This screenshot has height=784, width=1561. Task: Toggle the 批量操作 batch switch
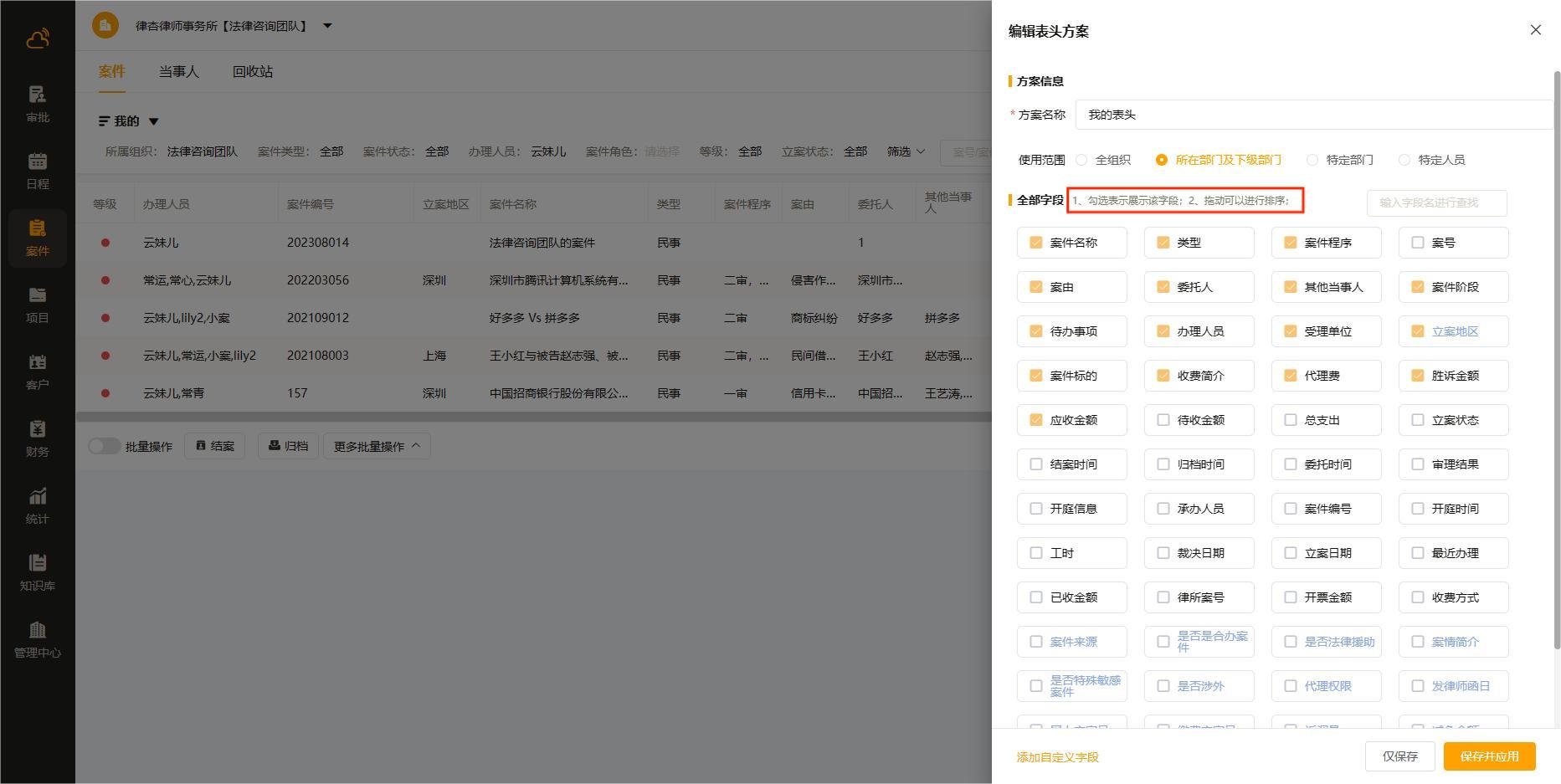(x=104, y=446)
